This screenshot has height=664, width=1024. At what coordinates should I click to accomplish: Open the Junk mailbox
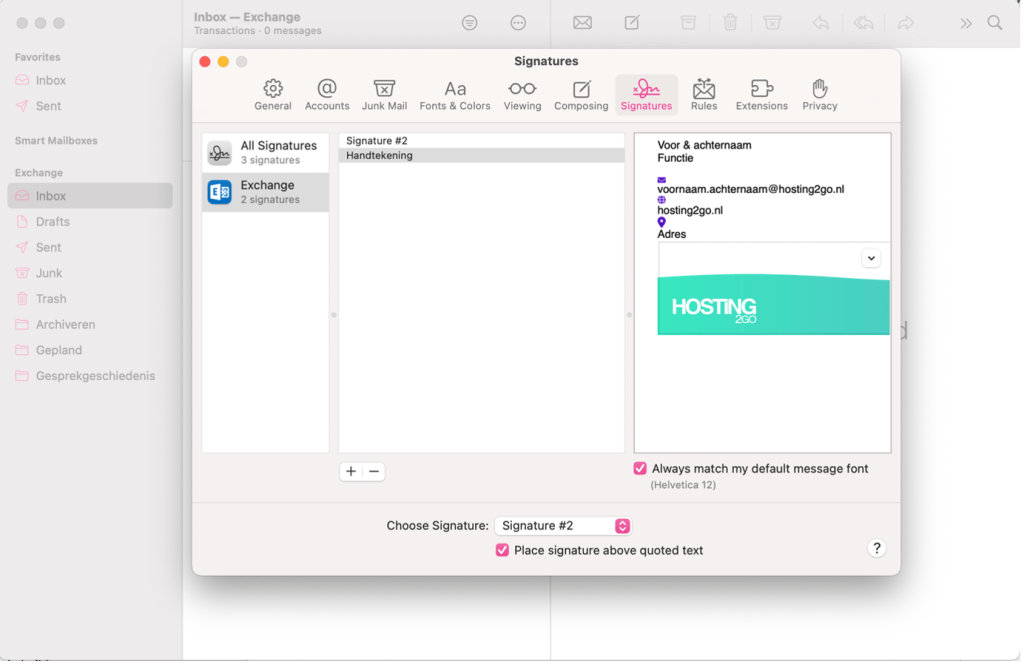(x=90, y=273)
